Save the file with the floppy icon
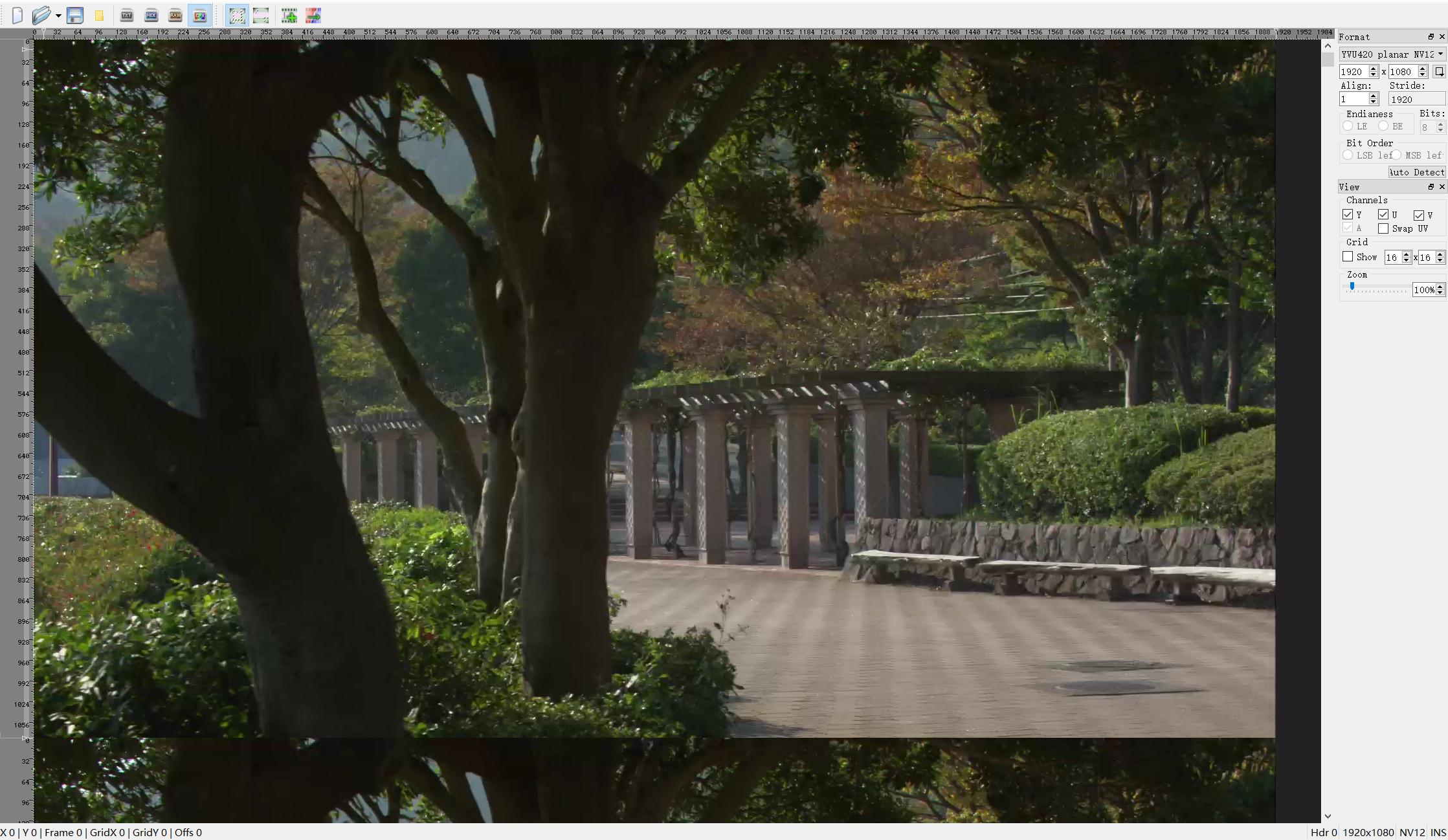This screenshot has width=1448, height=840. [x=75, y=16]
